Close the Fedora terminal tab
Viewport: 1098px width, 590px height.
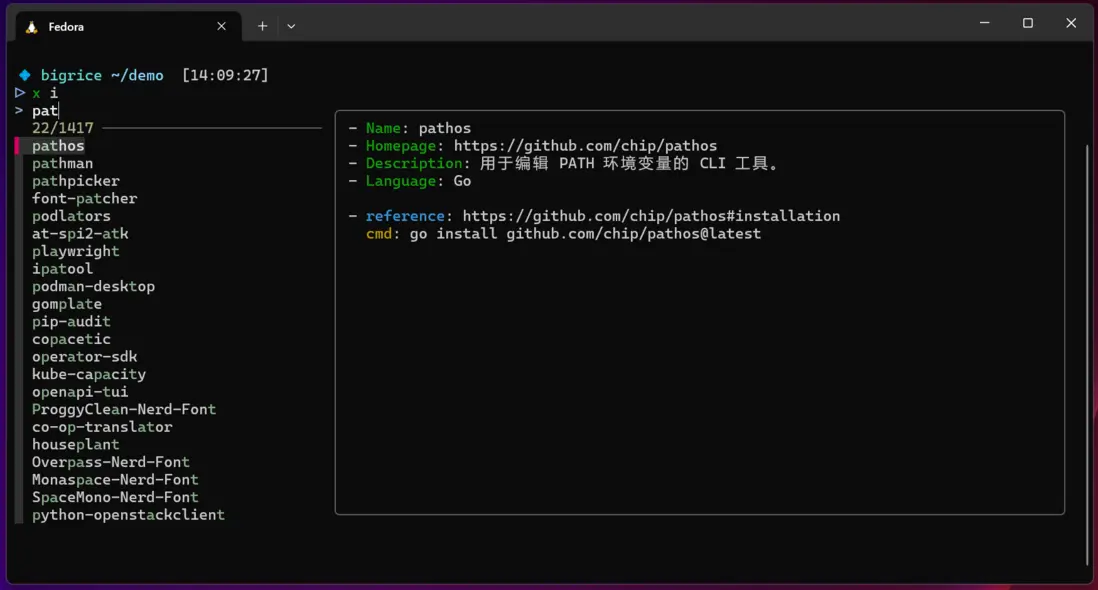click(x=221, y=26)
